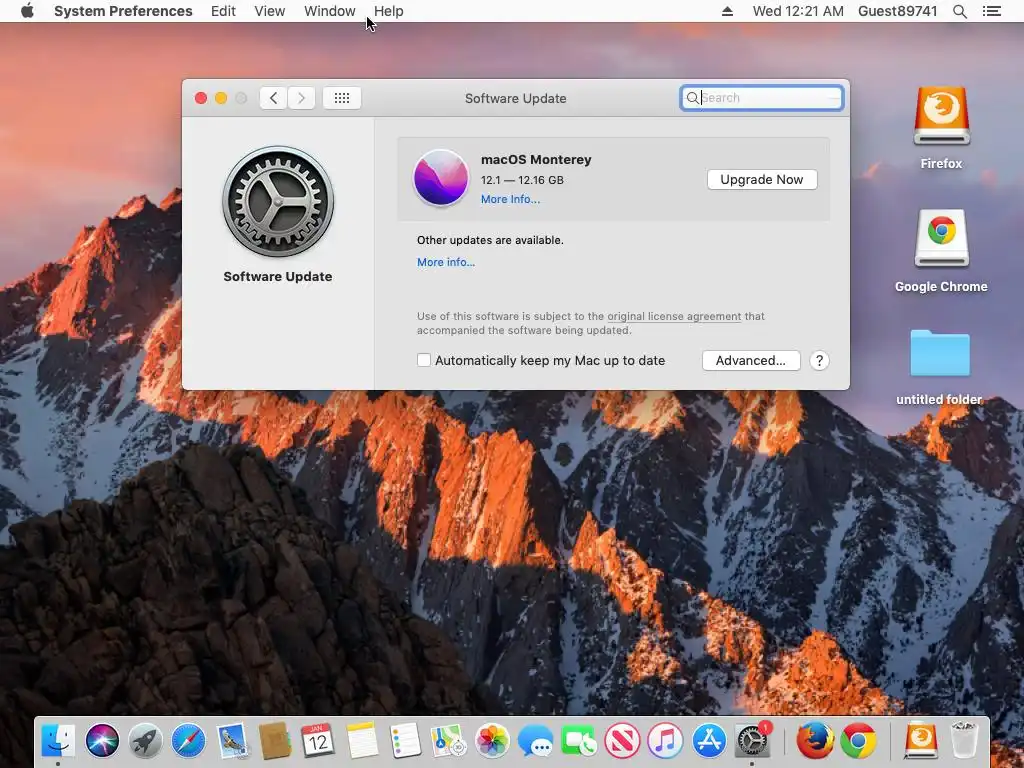Screen dimensions: 1024x768
Task: Open the Window menu
Action: point(330,11)
